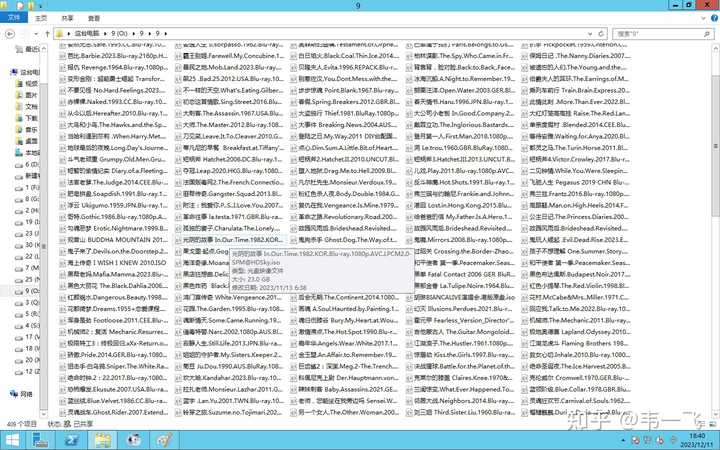The height and width of the screenshot is (450, 720).
Task: Click the Mob.Land.2023 file icon
Action: pyautogui.click(x=178, y=68)
